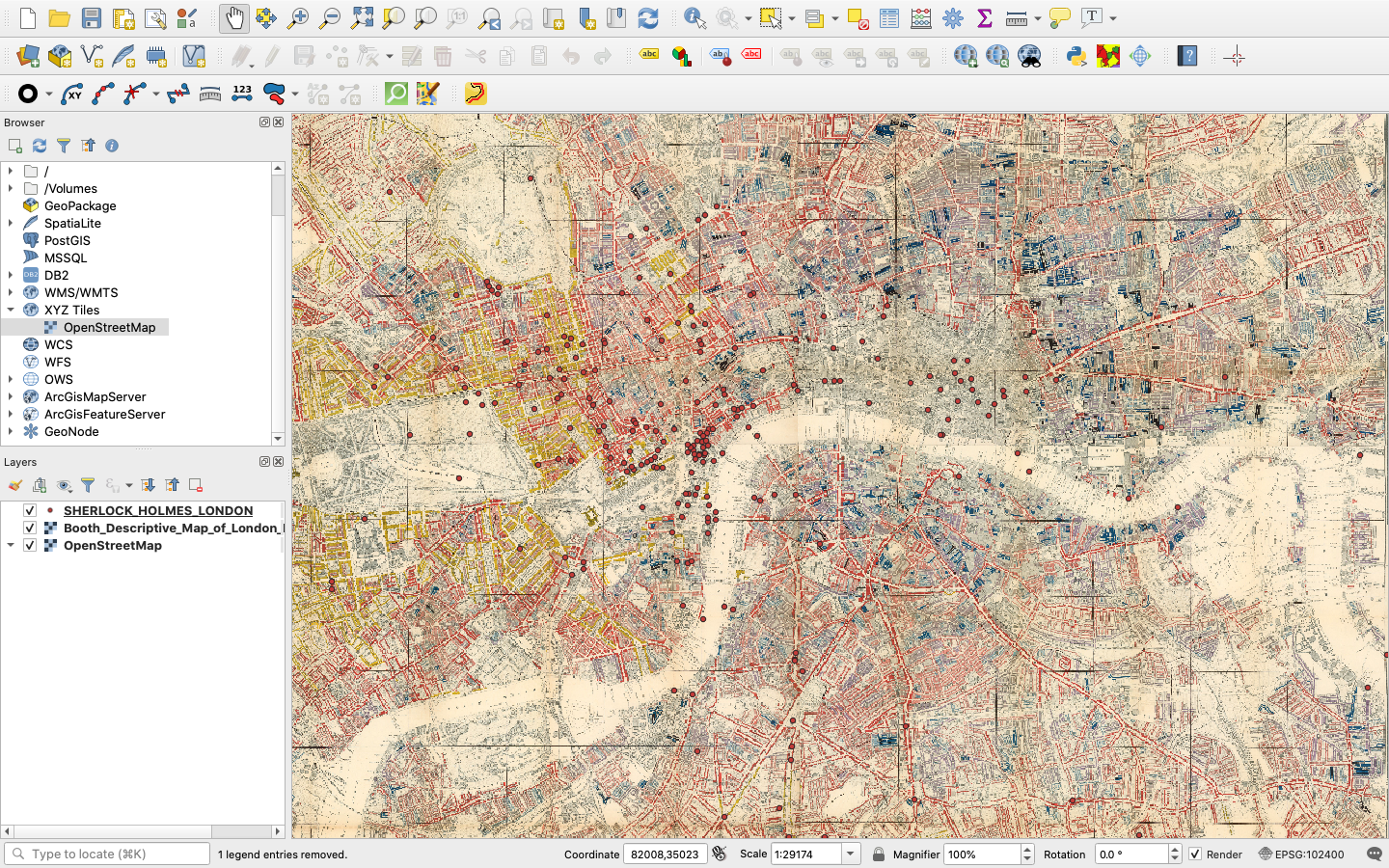The image size is (1389, 868).
Task: Open the Python Console icon
Action: [1076, 57]
